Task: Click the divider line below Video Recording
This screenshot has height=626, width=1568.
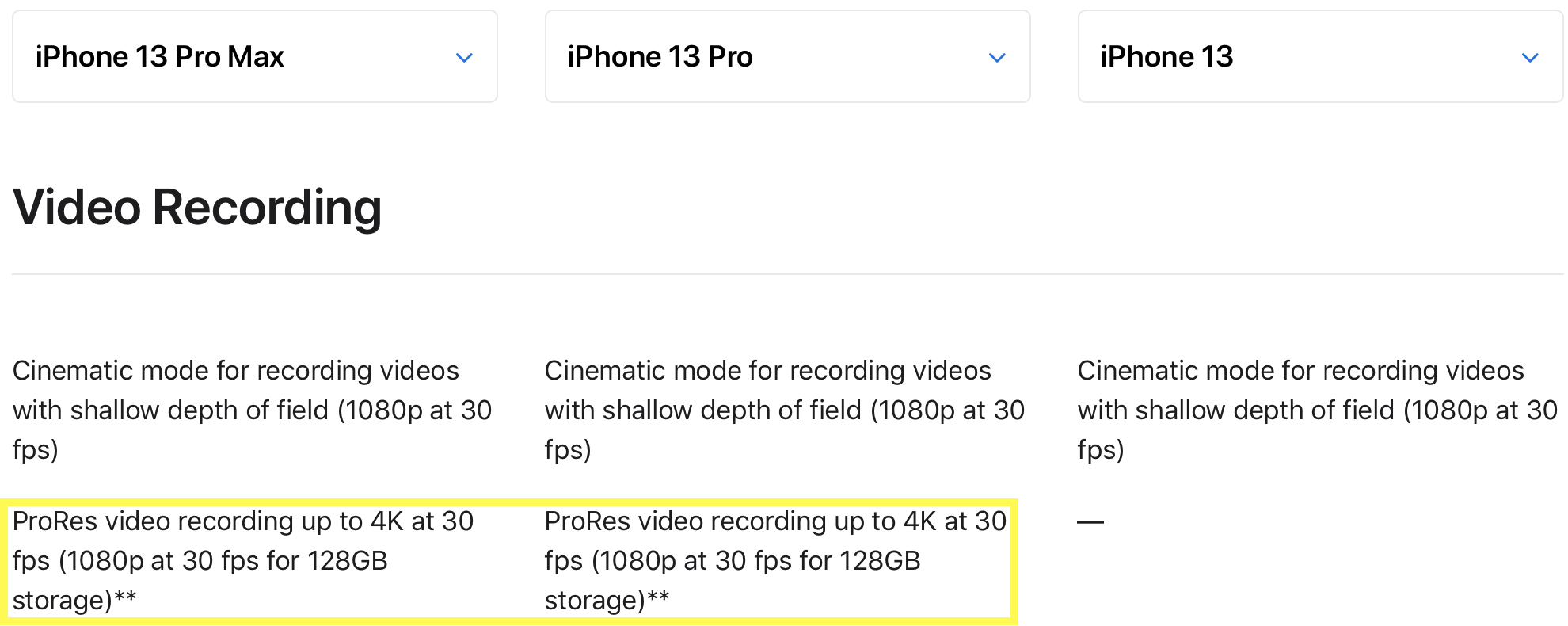Action: pyautogui.click(x=788, y=274)
